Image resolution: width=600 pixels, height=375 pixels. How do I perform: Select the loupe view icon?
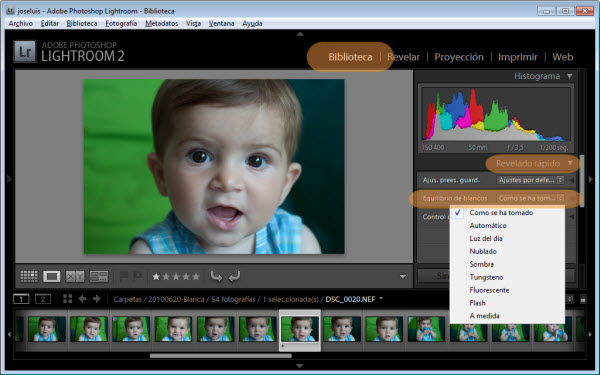(x=52, y=276)
